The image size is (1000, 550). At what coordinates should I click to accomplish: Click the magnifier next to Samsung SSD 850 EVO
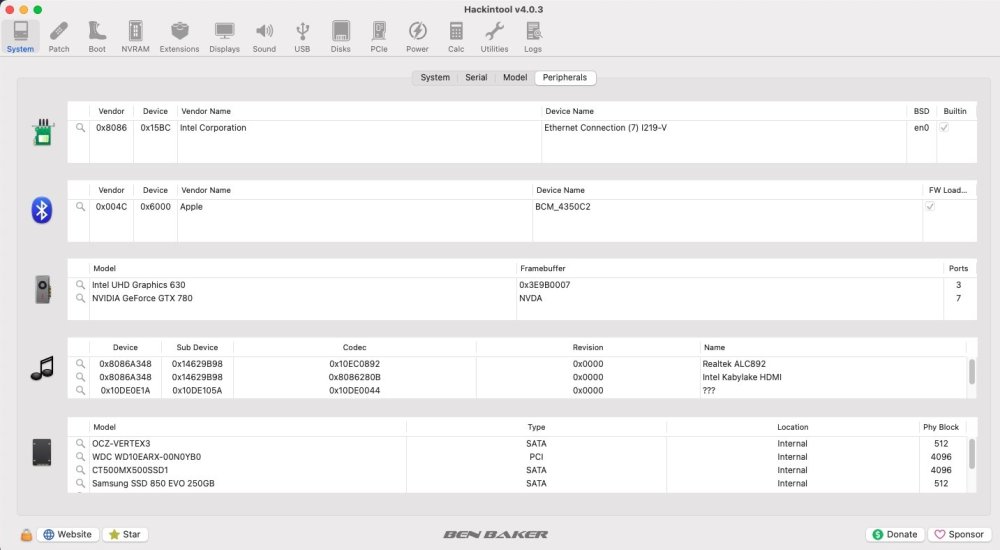click(x=80, y=484)
